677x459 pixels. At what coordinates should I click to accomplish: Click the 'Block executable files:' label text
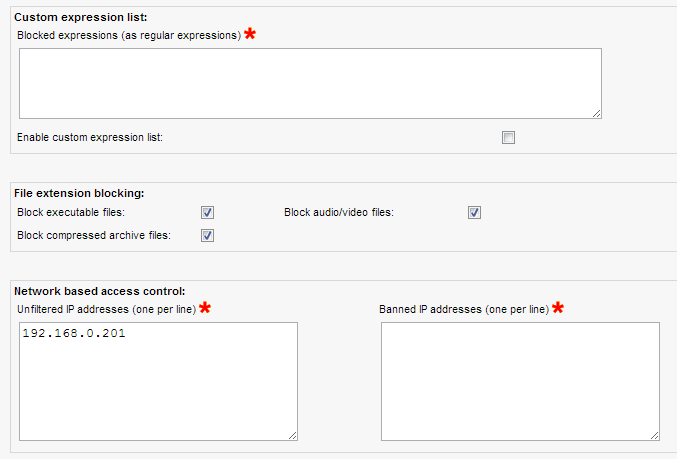coord(71,212)
